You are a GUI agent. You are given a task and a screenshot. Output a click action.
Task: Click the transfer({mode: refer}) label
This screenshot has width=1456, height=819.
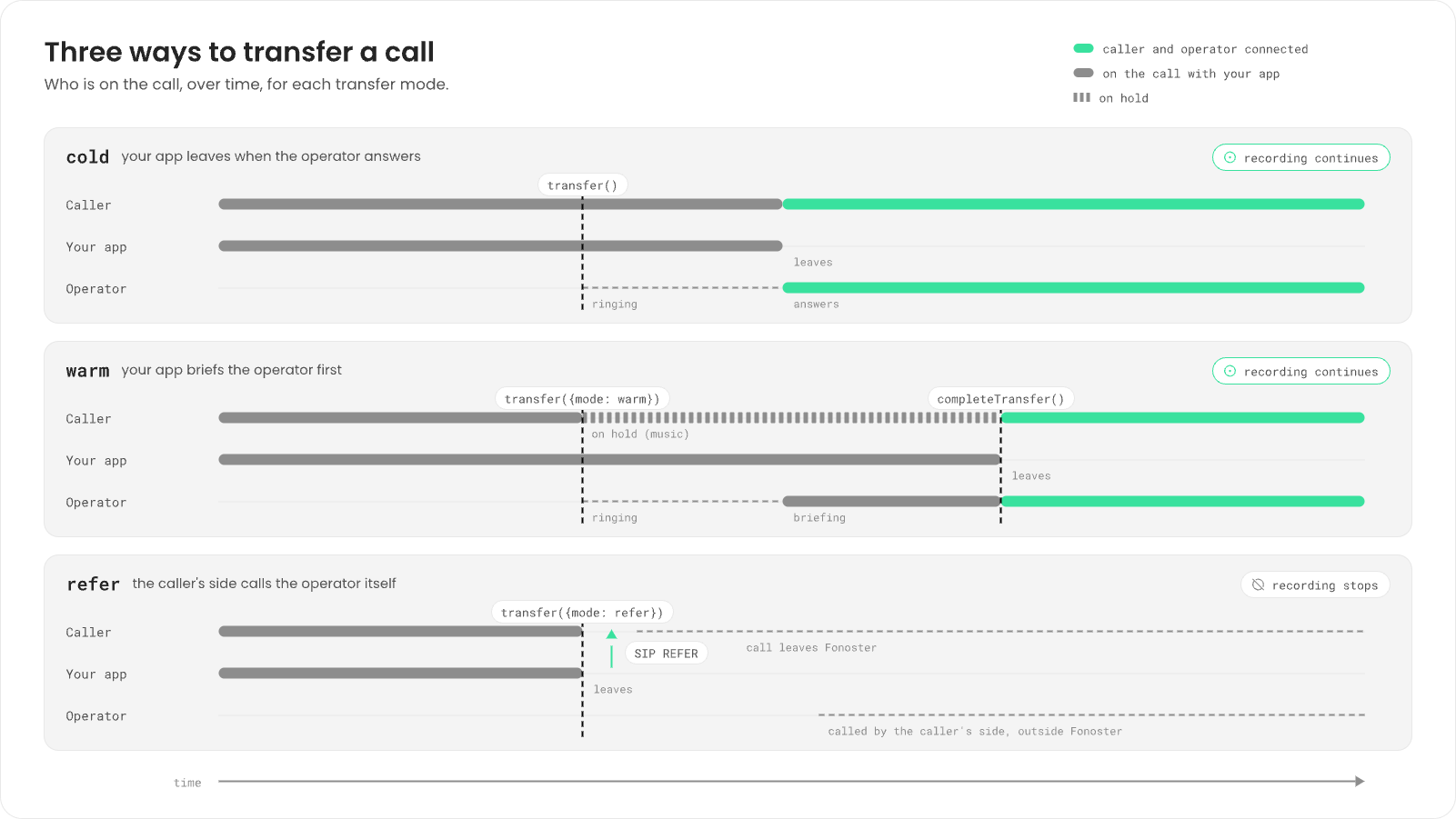582,613
